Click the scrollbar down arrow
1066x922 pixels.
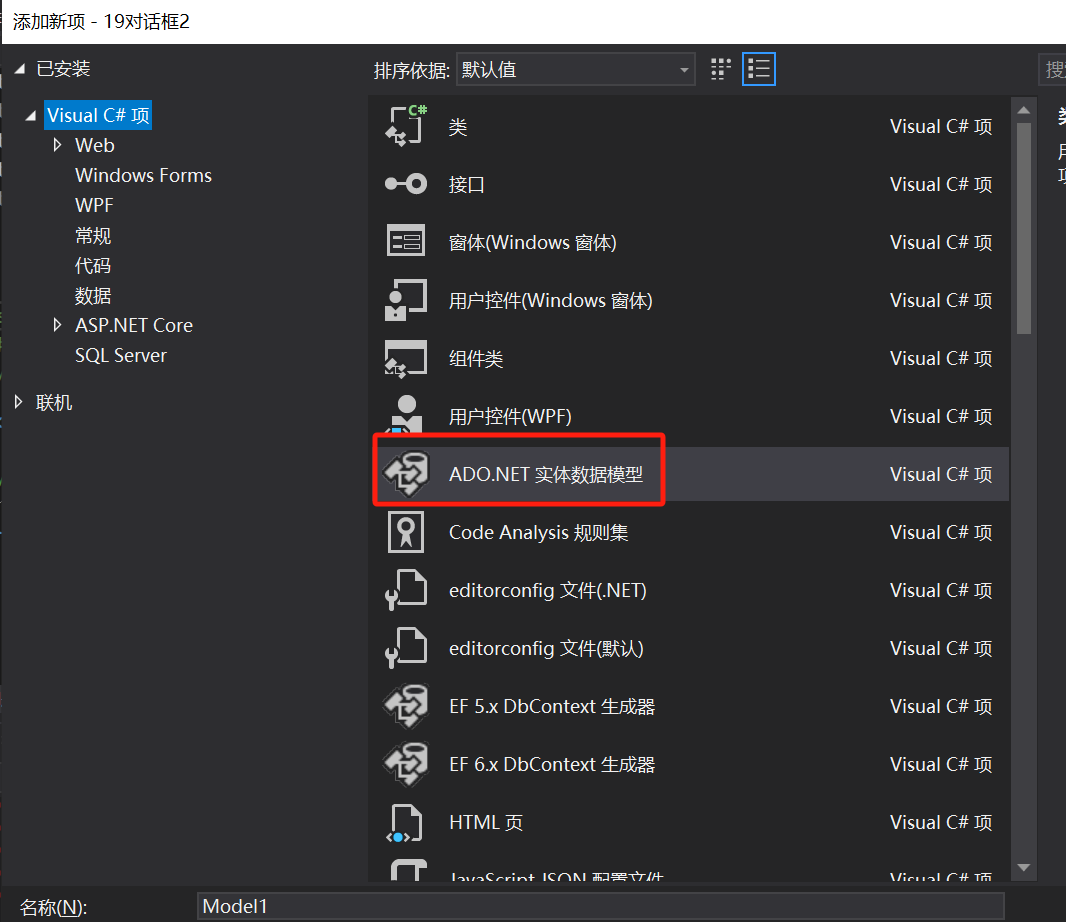coord(1024,867)
